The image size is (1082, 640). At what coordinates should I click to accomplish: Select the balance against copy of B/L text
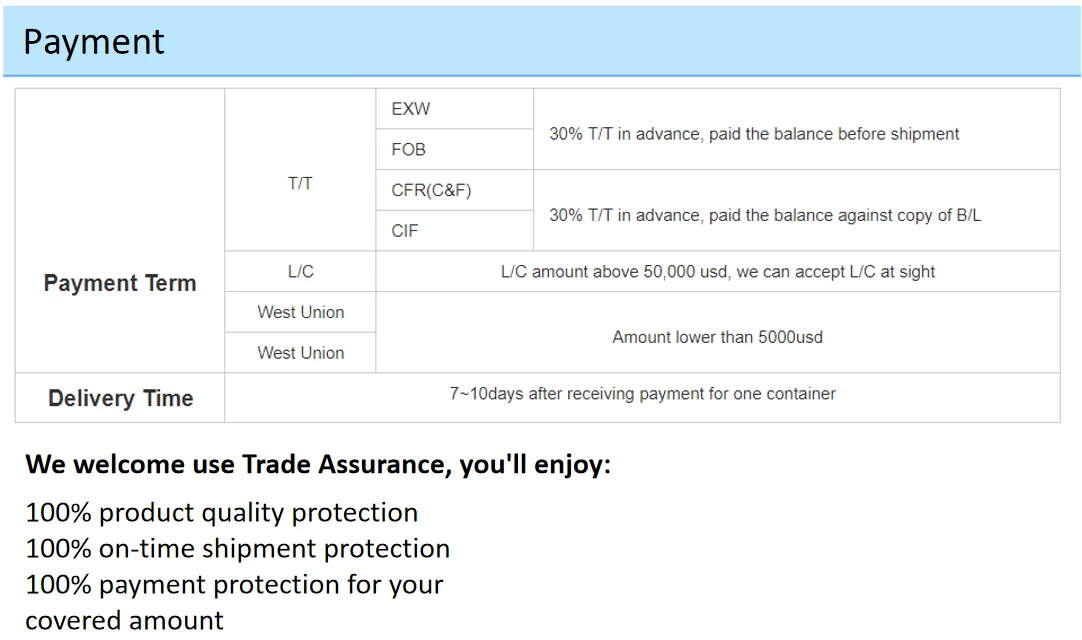(765, 215)
